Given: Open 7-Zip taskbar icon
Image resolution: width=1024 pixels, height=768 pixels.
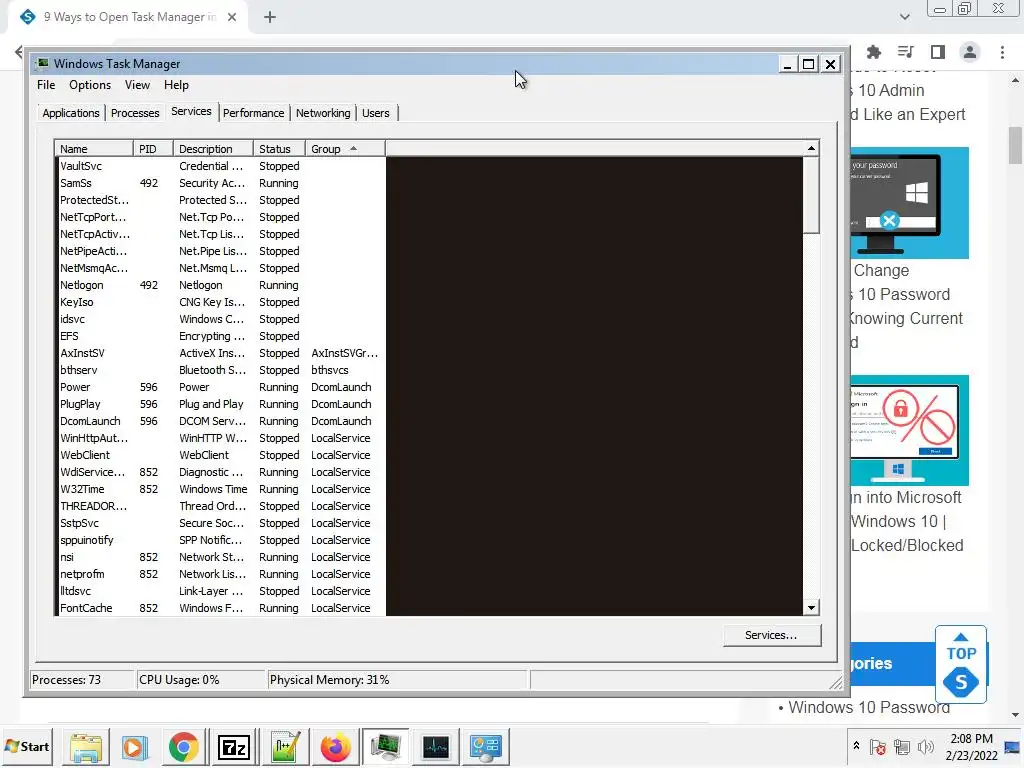Looking at the screenshot, I should [x=233, y=747].
